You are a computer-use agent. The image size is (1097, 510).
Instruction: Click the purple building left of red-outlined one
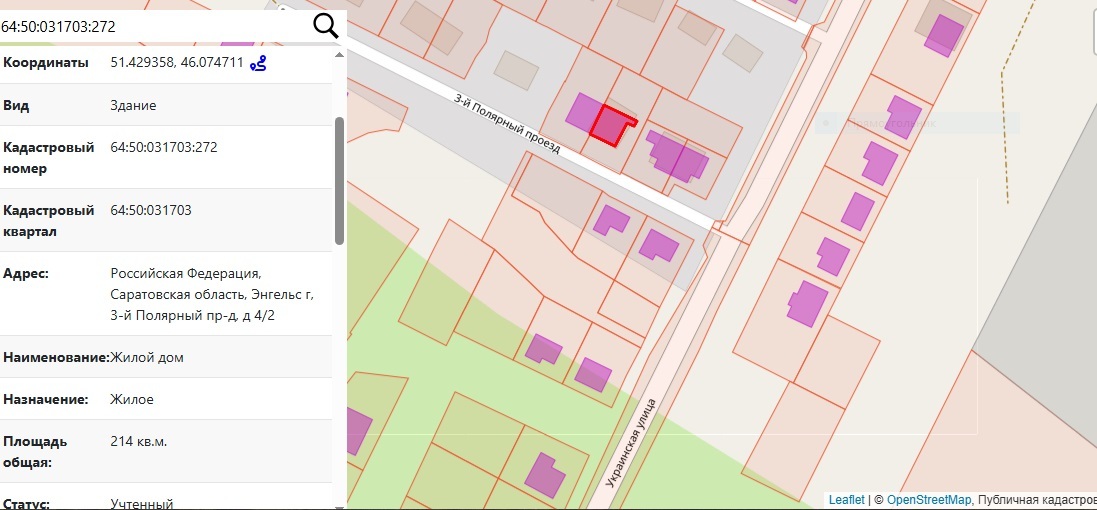[x=583, y=112]
